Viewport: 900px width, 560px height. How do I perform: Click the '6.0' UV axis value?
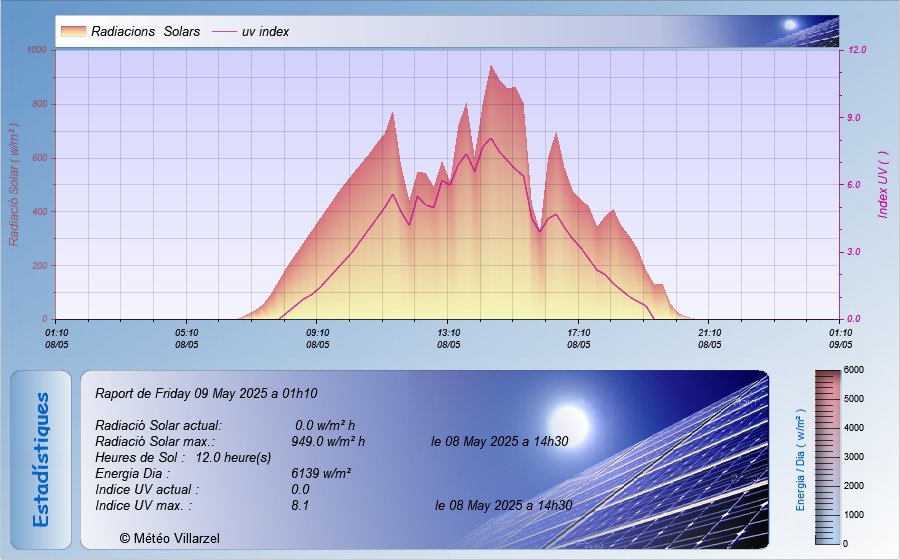click(x=854, y=185)
